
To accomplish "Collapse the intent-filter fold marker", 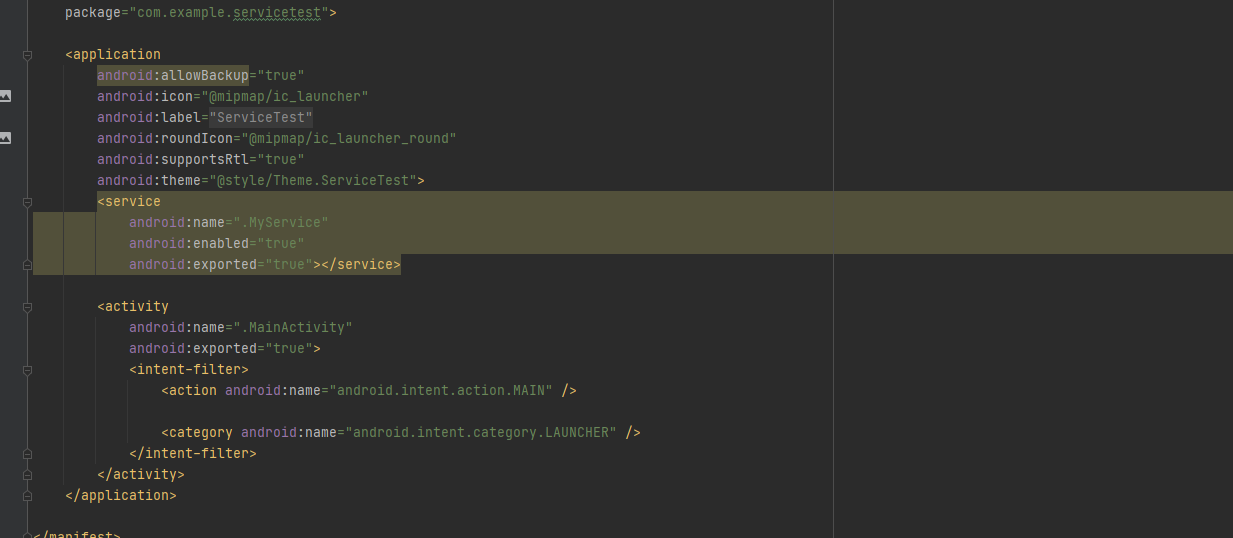I will [x=27, y=369].
